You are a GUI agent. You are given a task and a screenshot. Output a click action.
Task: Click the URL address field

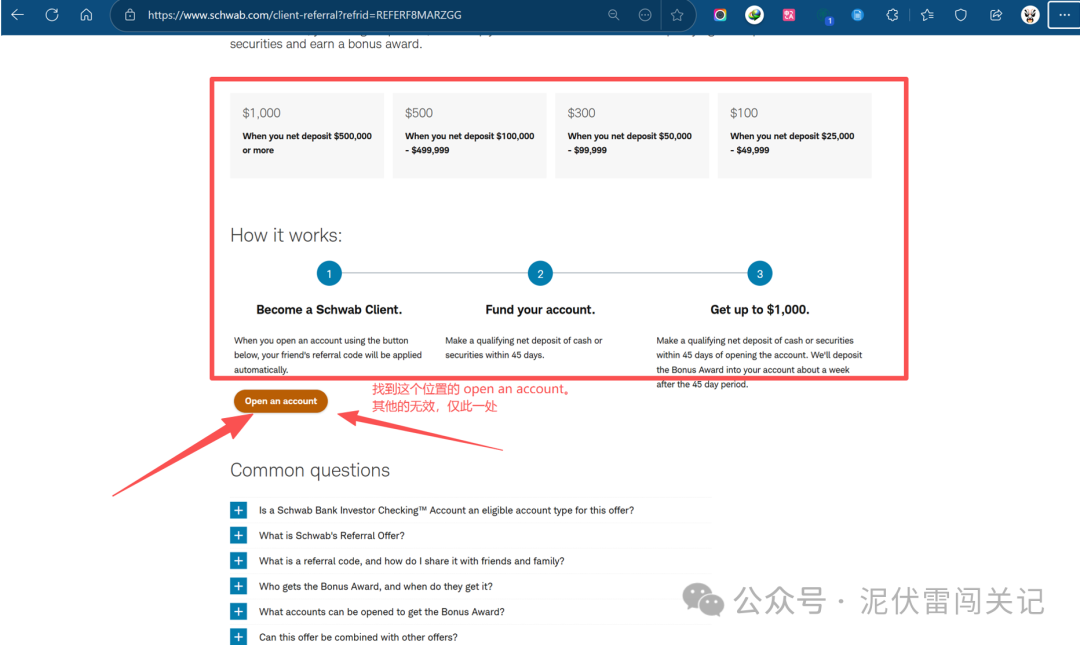point(304,14)
